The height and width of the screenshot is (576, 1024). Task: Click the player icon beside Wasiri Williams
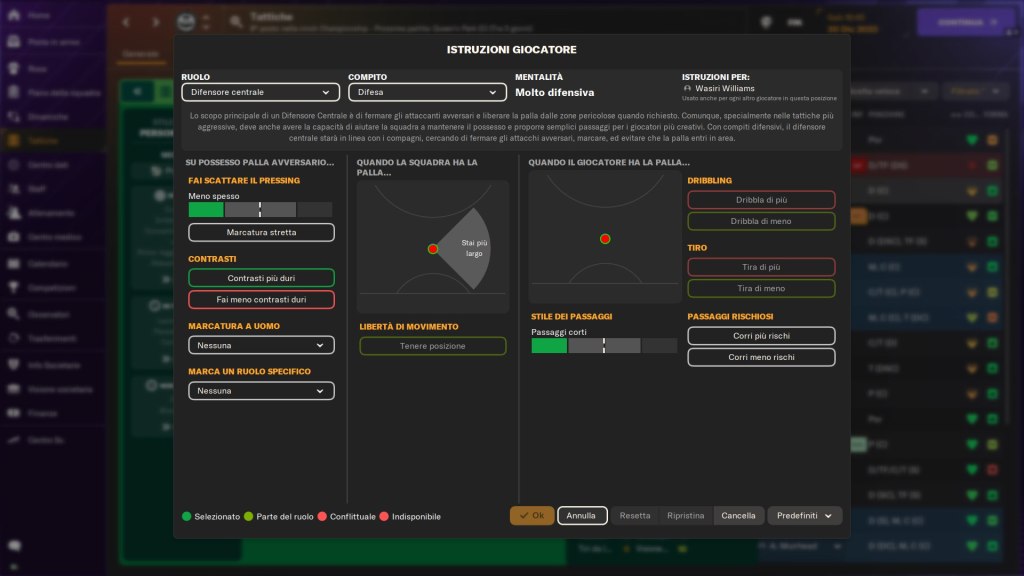(688, 88)
